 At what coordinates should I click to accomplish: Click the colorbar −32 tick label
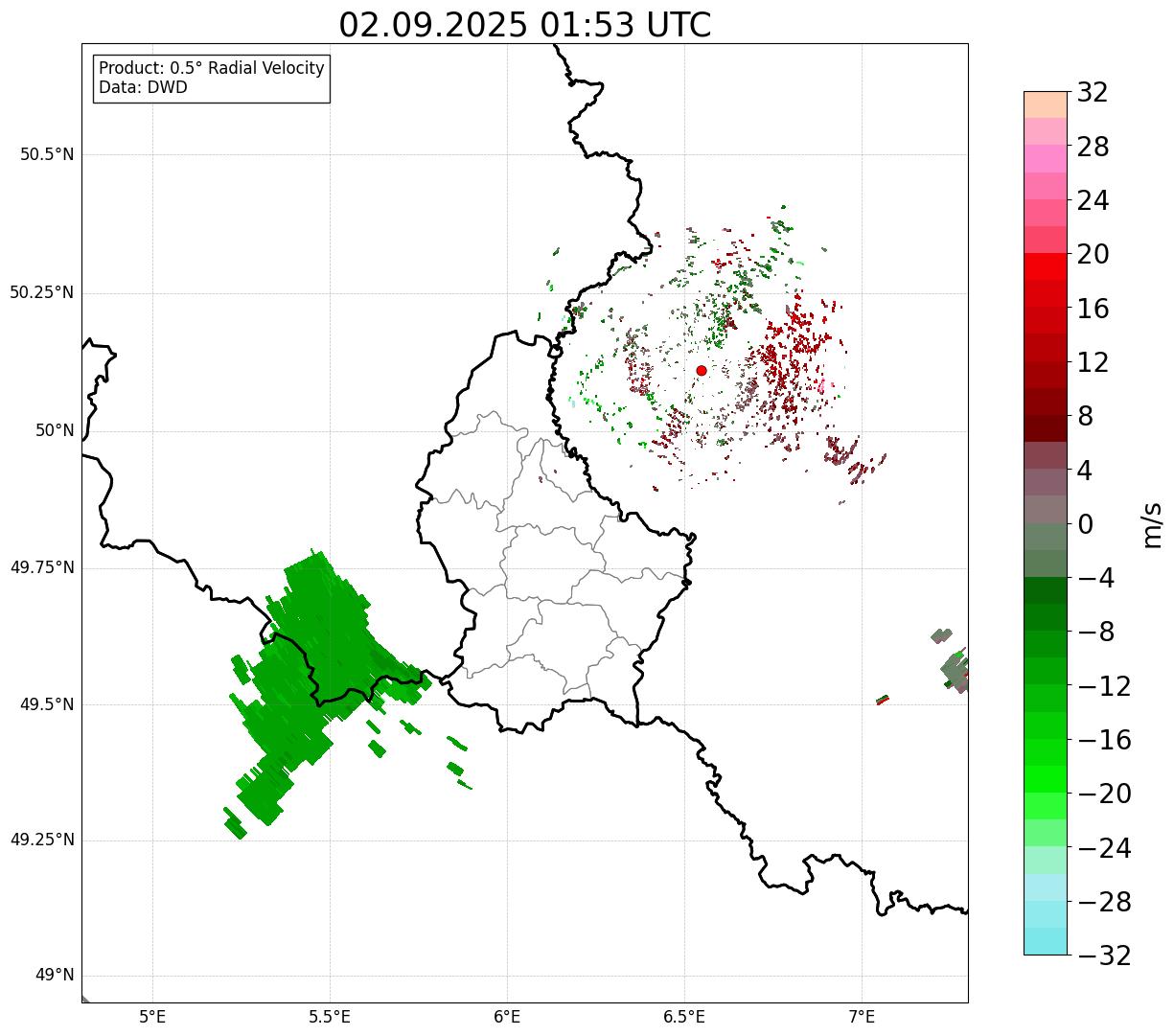[x=1104, y=955]
